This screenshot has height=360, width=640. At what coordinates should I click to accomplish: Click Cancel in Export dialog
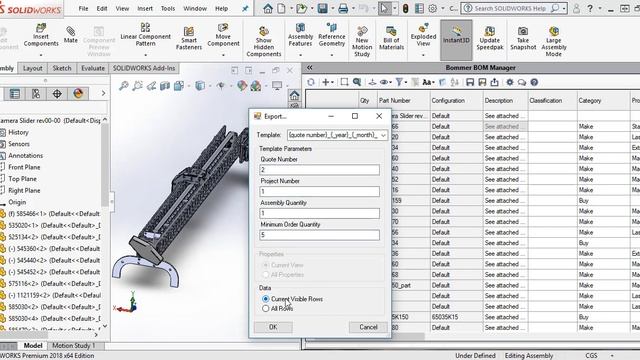pyautogui.click(x=368, y=327)
